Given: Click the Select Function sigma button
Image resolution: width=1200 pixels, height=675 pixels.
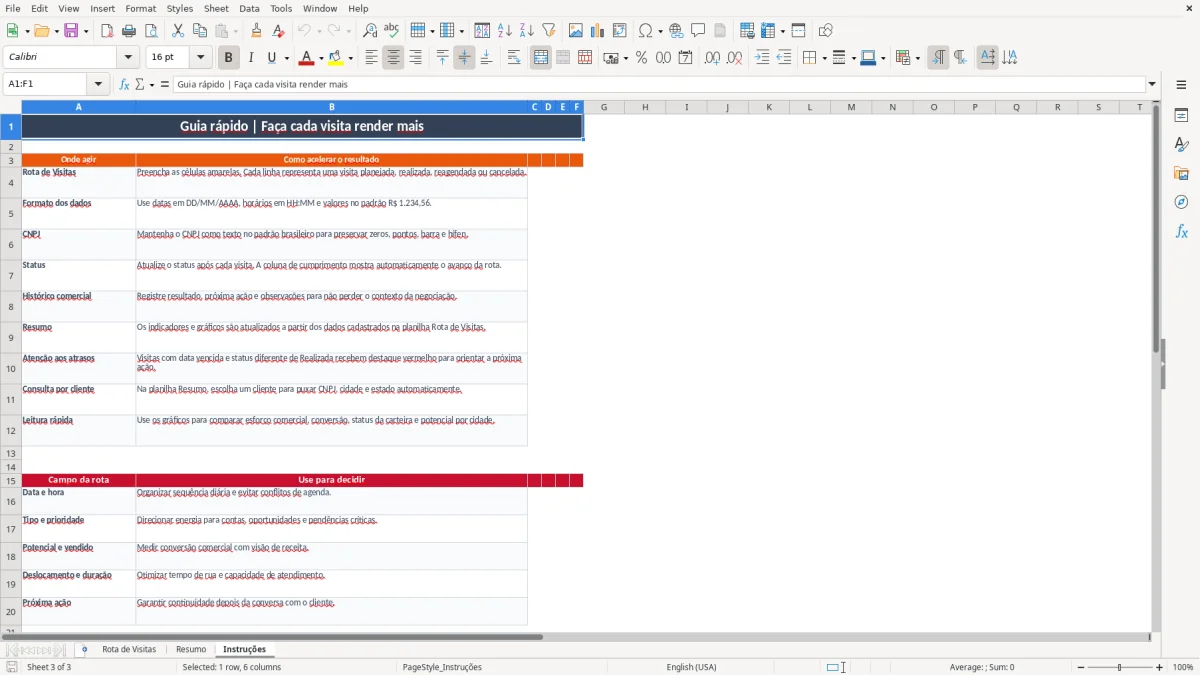Looking at the screenshot, I should (140, 85).
